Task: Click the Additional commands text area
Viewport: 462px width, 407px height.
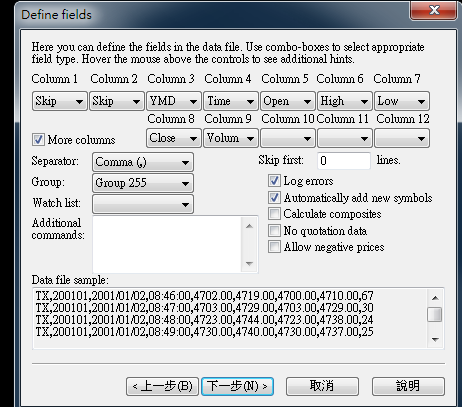Action: (x=167, y=244)
